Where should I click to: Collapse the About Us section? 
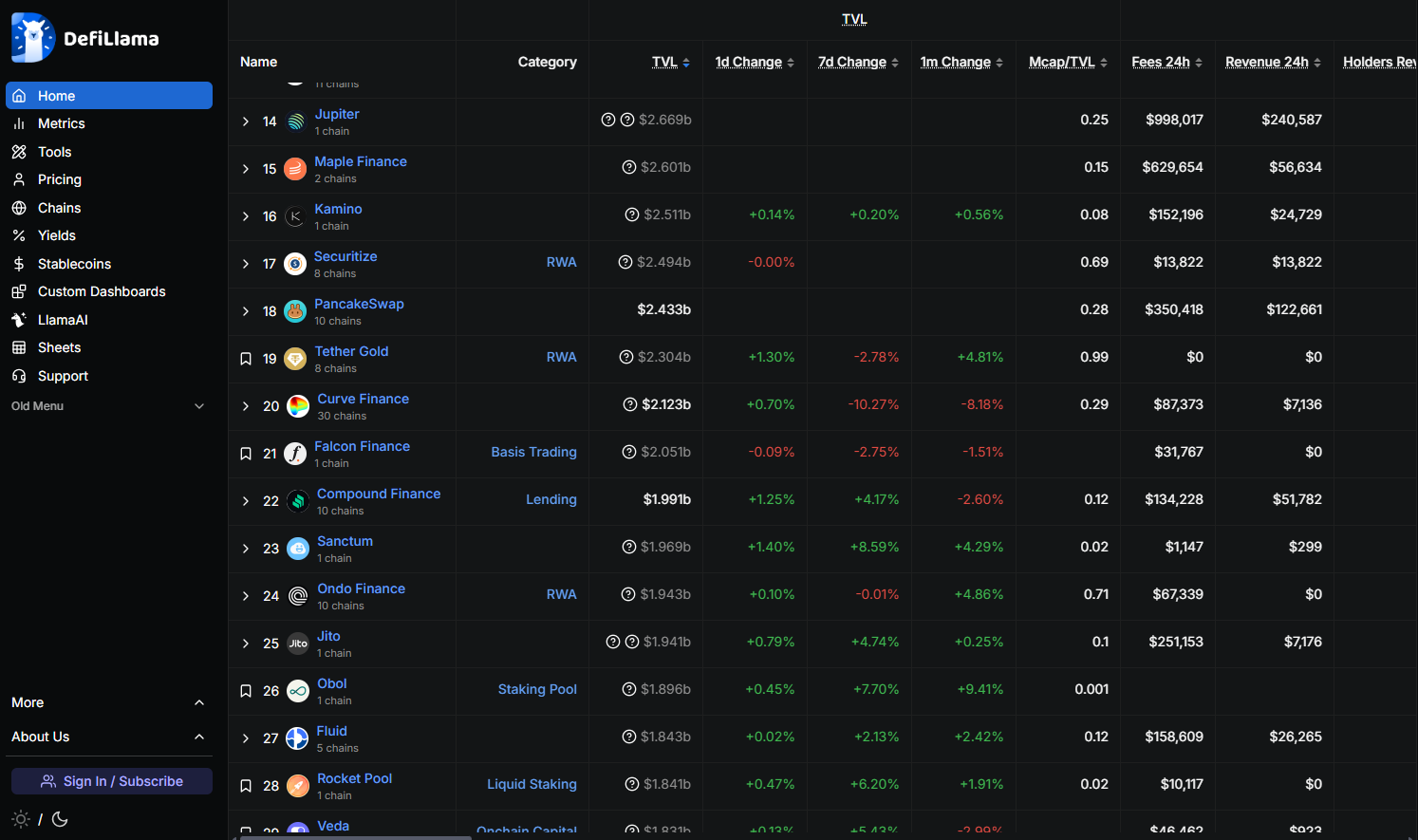click(x=199, y=737)
